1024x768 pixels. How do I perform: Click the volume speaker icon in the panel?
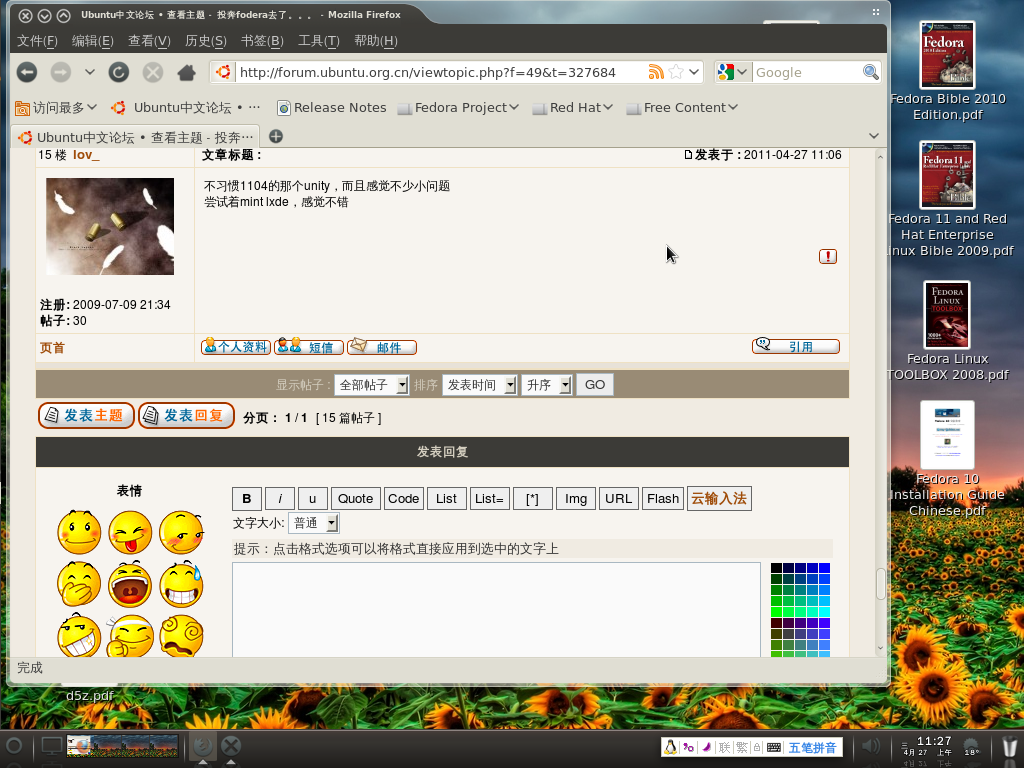click(x=871, y=746)
